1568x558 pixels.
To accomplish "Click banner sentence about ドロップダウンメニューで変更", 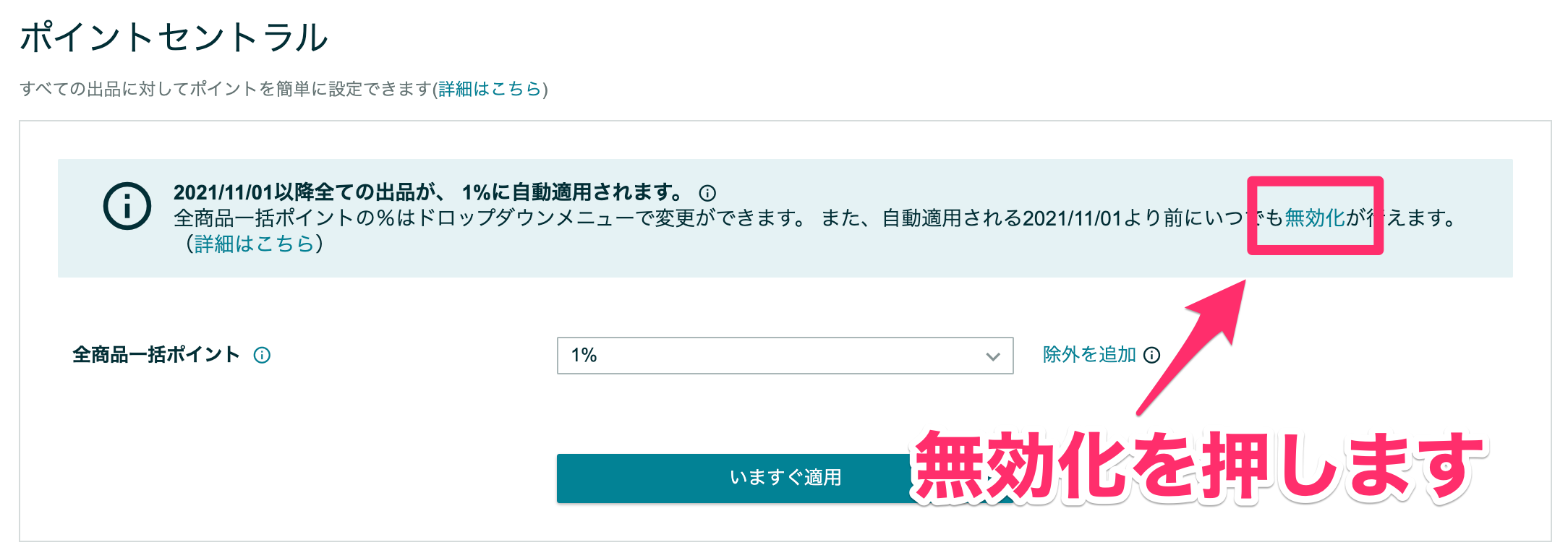I will (x=492, y=218).
